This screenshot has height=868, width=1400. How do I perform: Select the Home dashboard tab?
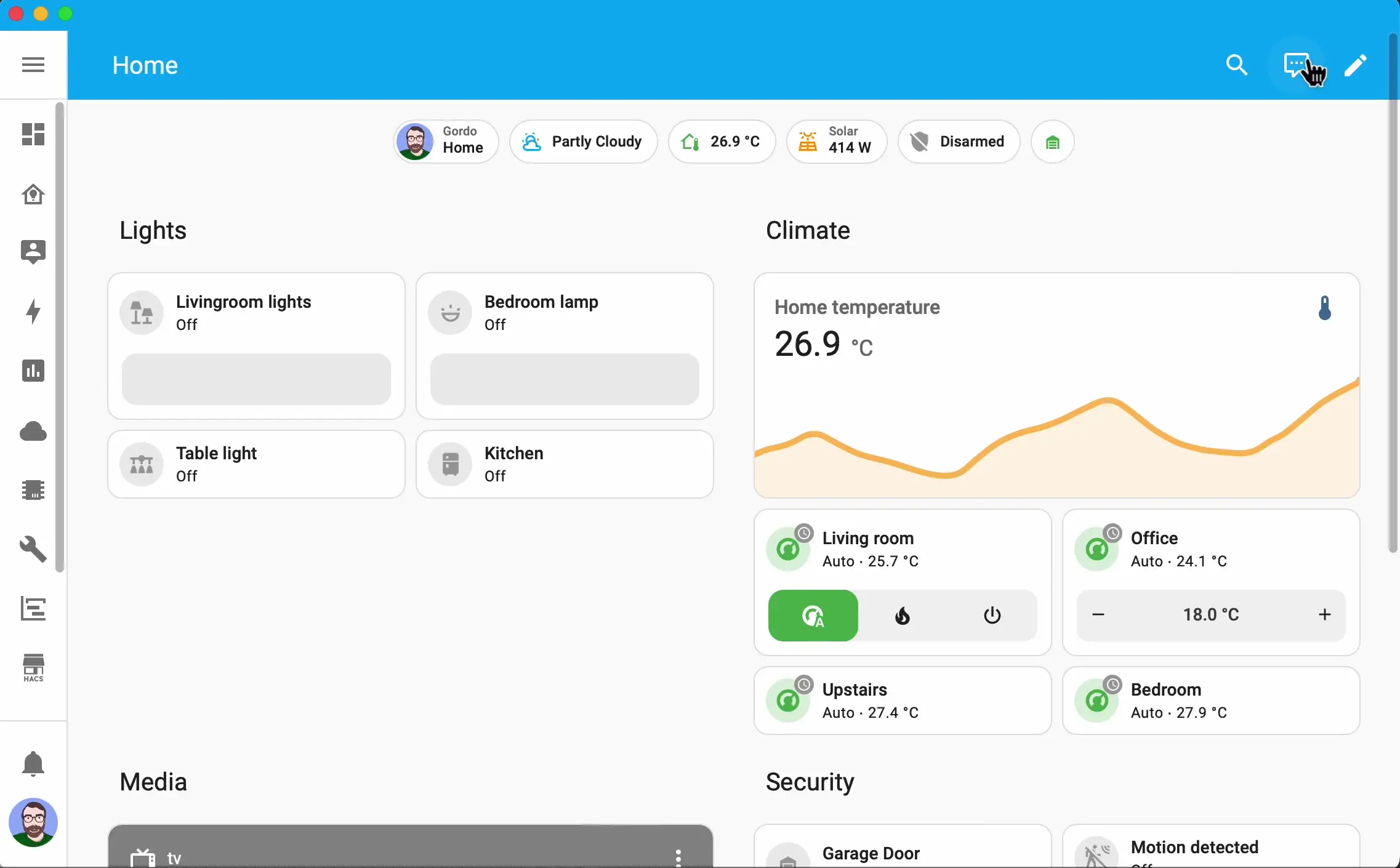pos(145,65)
